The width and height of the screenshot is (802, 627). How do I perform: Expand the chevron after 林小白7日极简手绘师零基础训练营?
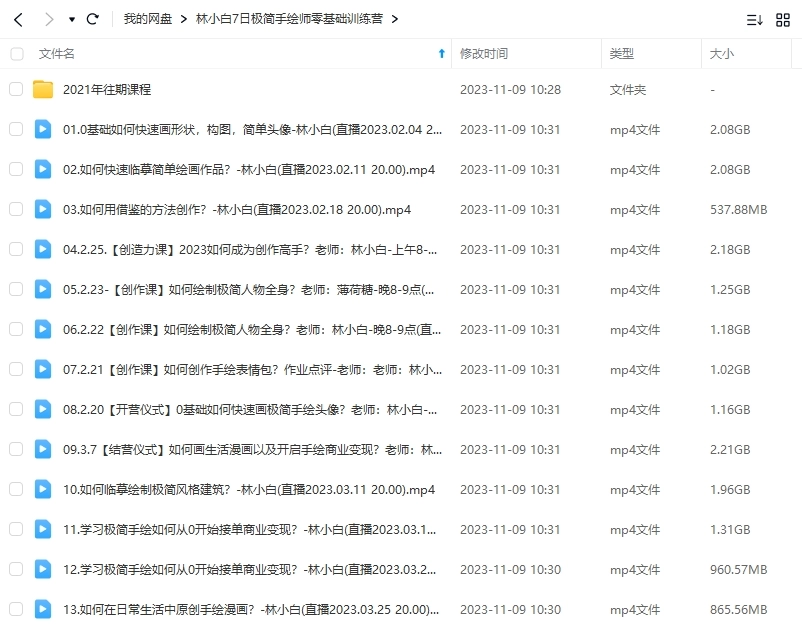(x=394, y=19)
